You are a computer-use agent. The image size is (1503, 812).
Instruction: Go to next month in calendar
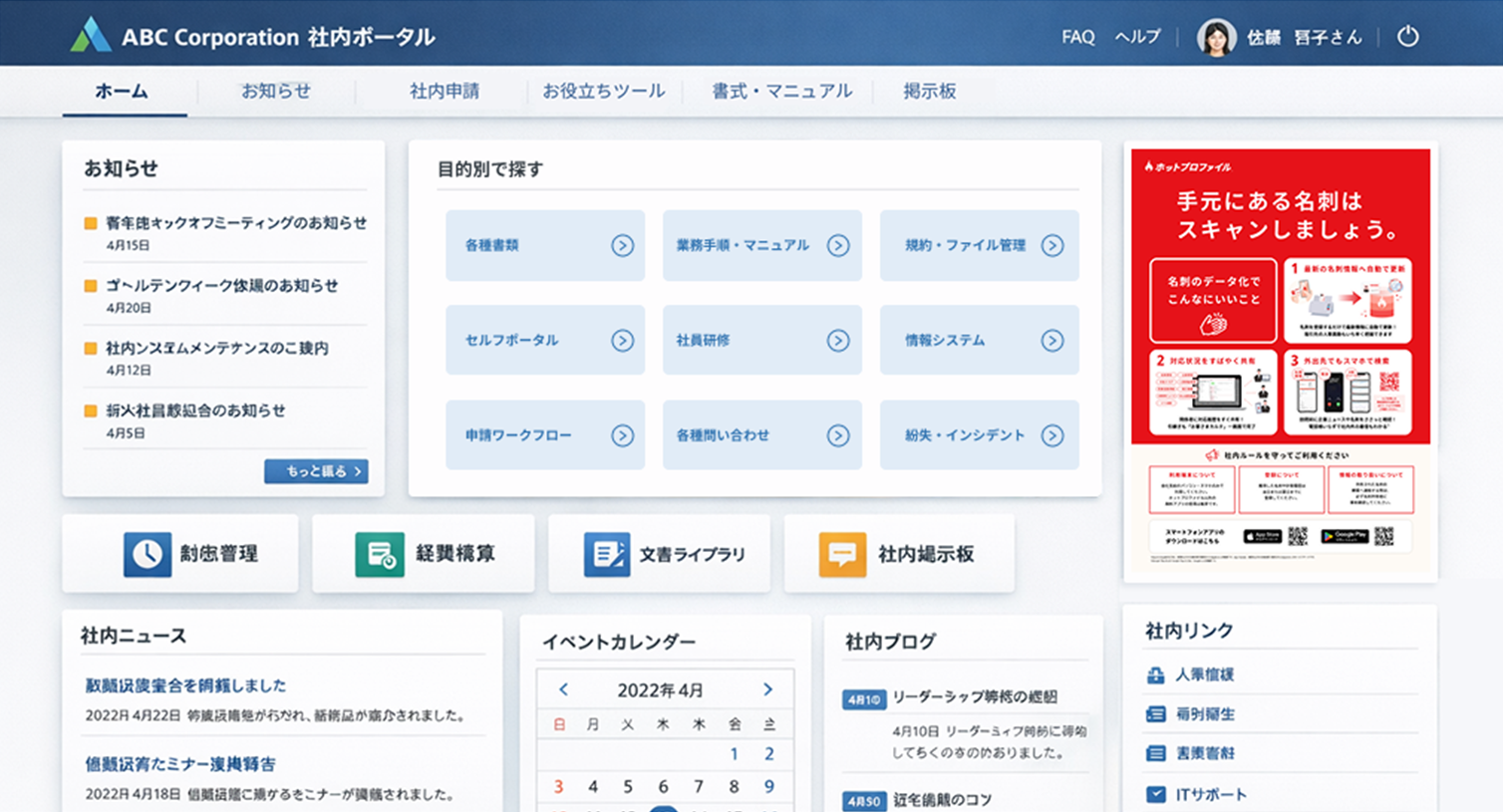pos(767,689)
